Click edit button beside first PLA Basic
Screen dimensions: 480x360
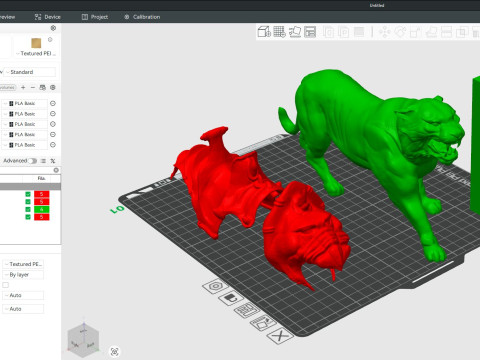click(53, 104)
